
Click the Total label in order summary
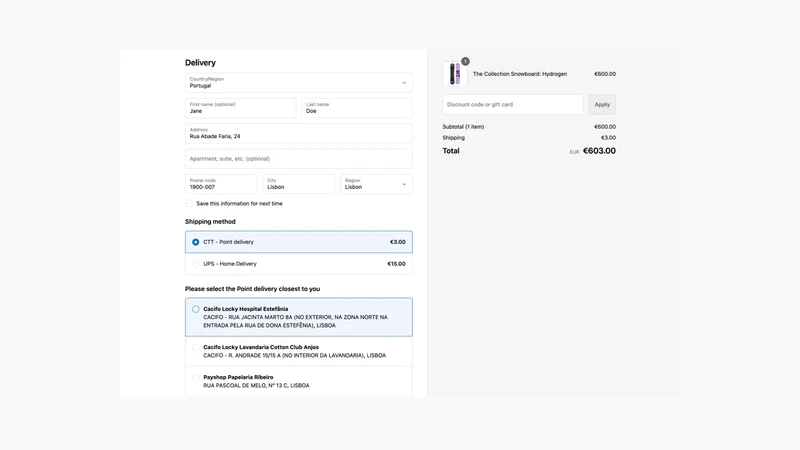coord(451,151)
